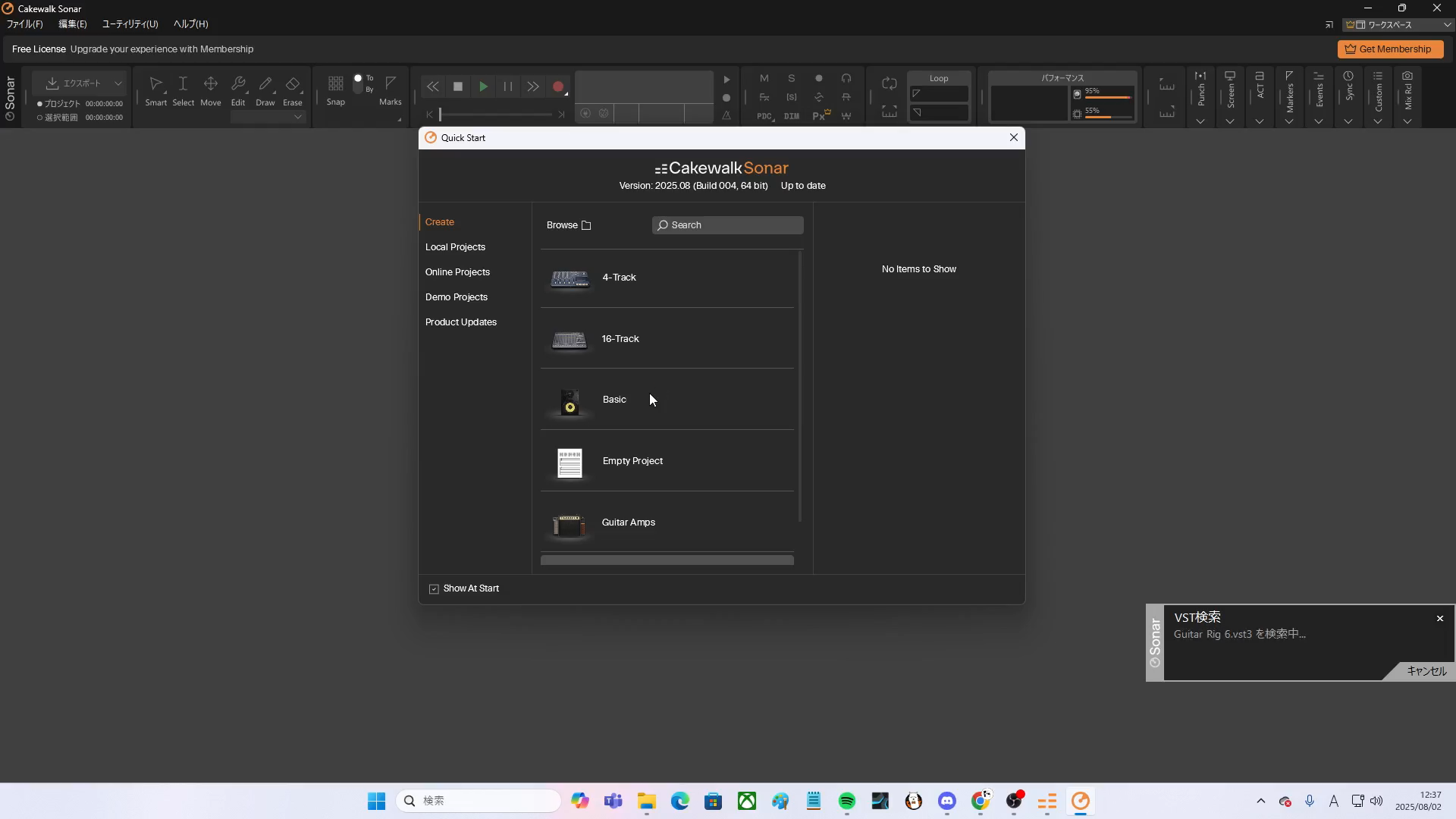Start playback with the green Play button
This screenshot has height=819, width=1456.
pos(483,86)
